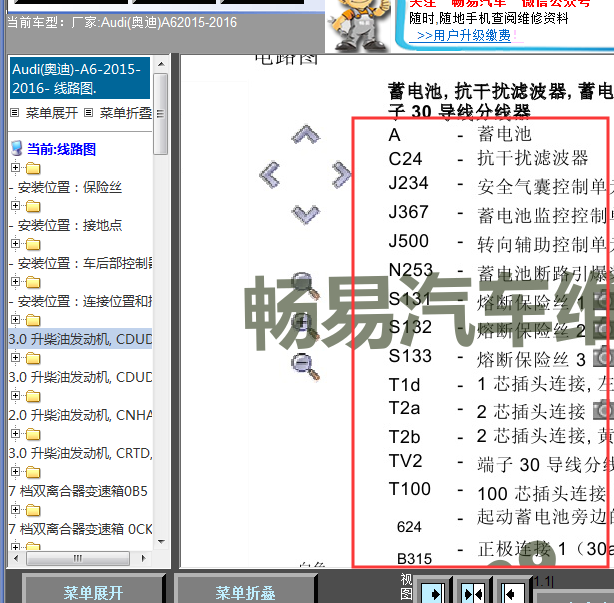614x603 pixels.
Task: Click the 'C24 - 抗干扰滤波器' legend line
Action: [488, 159]
